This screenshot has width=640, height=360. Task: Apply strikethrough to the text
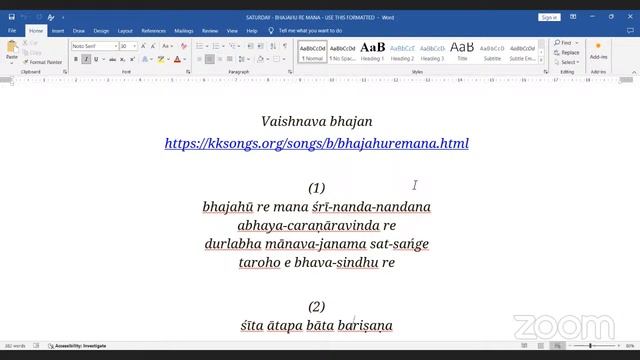112,60
